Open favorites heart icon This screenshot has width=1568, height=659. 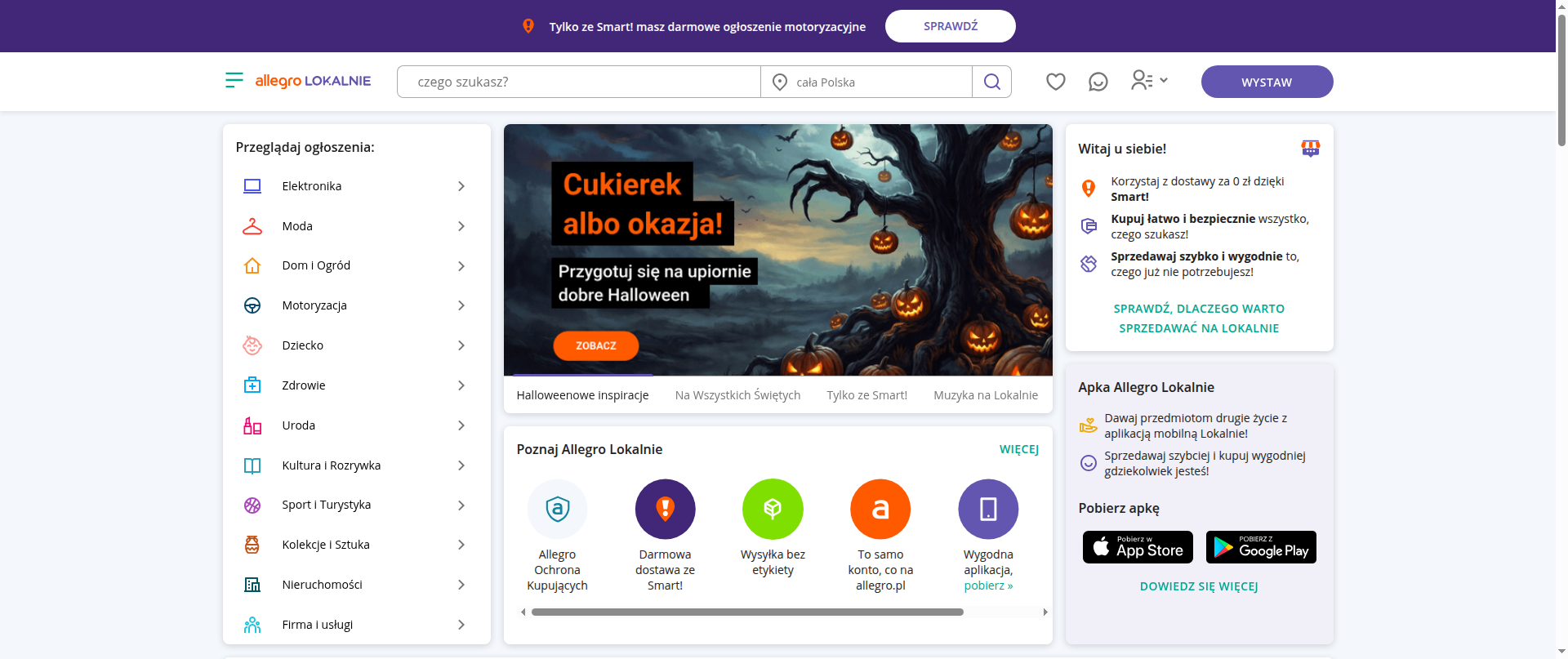(x=1055, y=82)
